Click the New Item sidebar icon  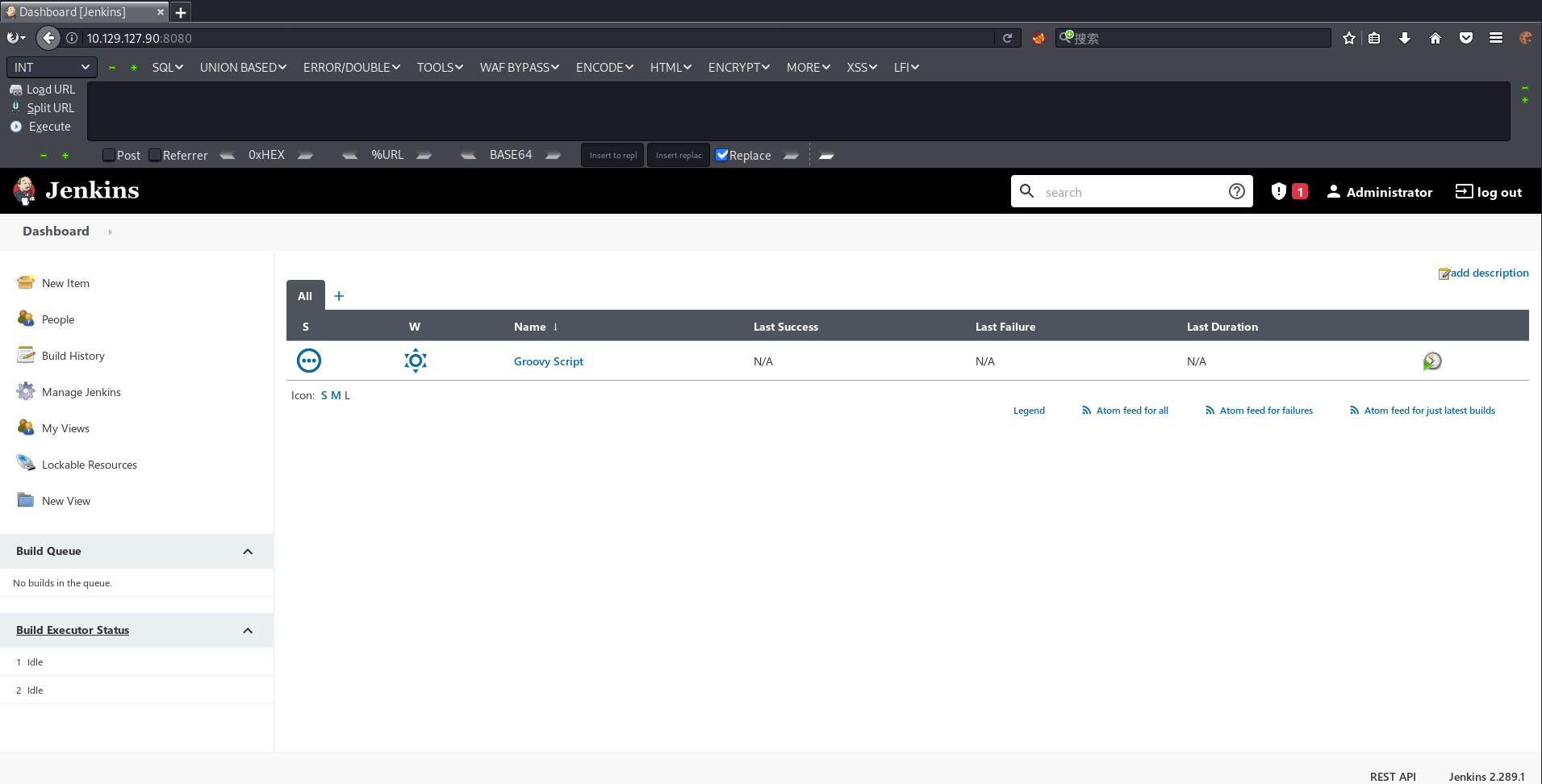26,283
